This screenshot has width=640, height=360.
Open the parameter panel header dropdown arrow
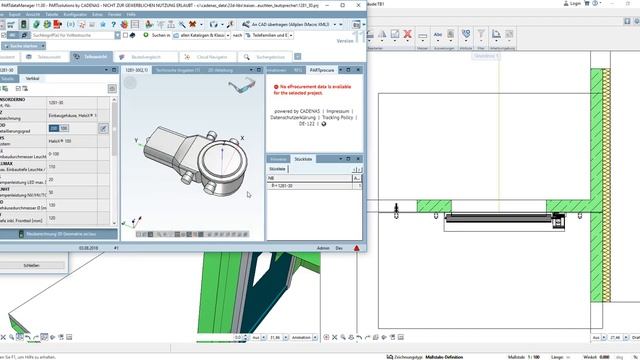point(107,70)
